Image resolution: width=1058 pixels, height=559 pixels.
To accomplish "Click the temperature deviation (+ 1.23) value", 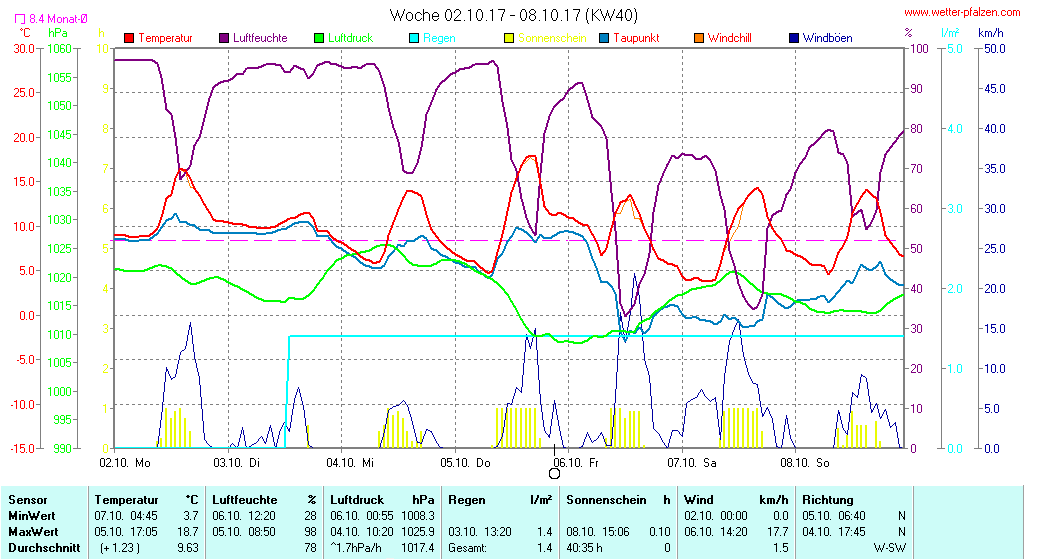I will point(120,548).
